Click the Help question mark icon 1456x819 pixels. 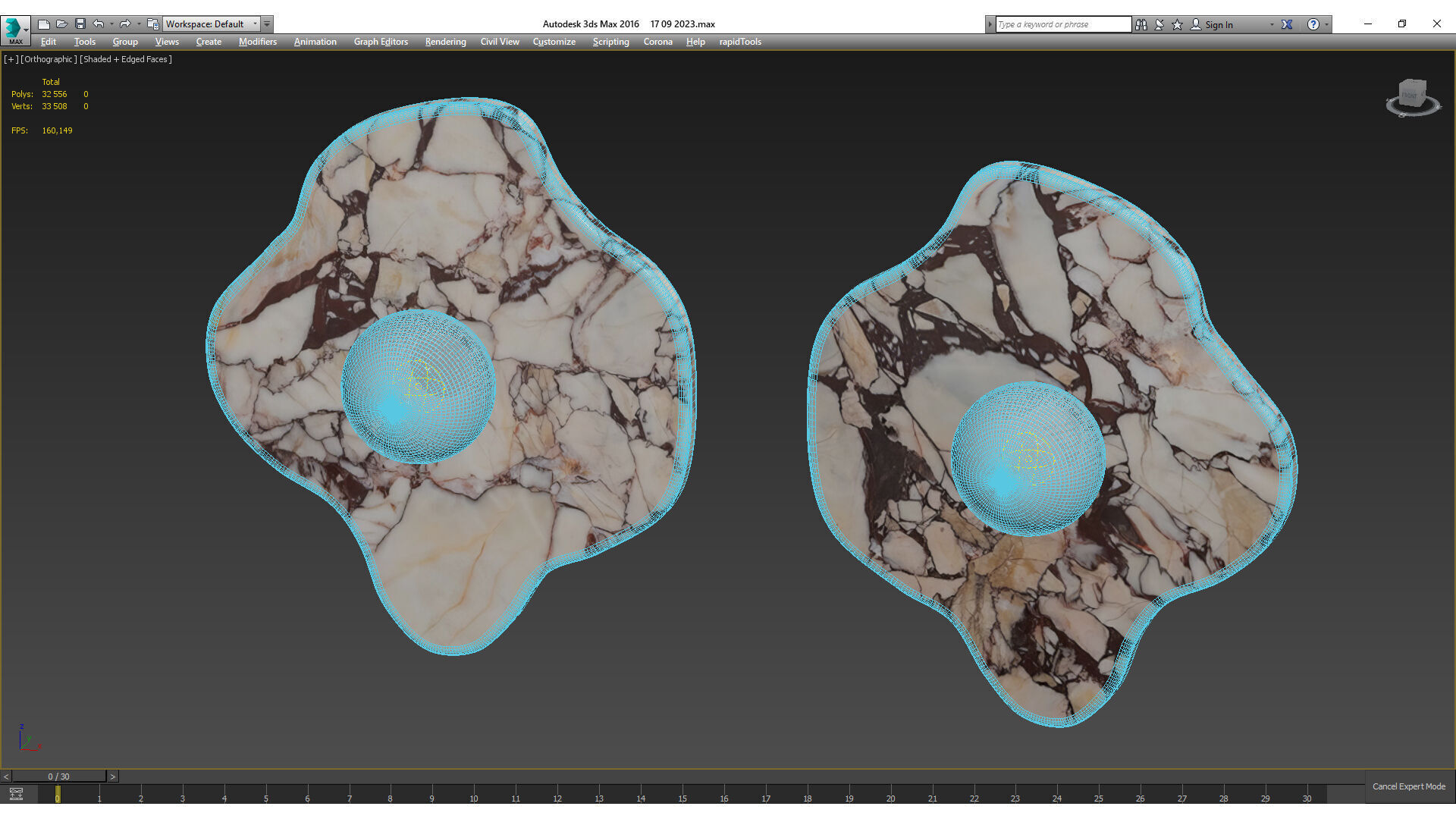(1313, 24)
